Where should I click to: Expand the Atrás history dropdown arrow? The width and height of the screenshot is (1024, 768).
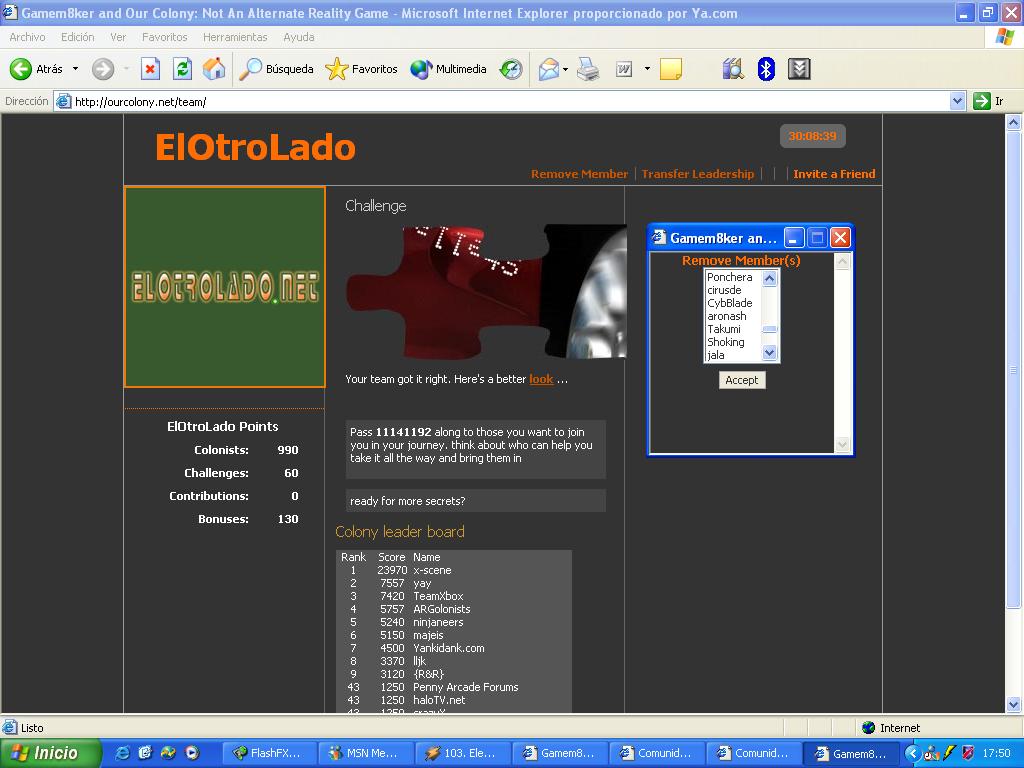click(x=75, y=69)
